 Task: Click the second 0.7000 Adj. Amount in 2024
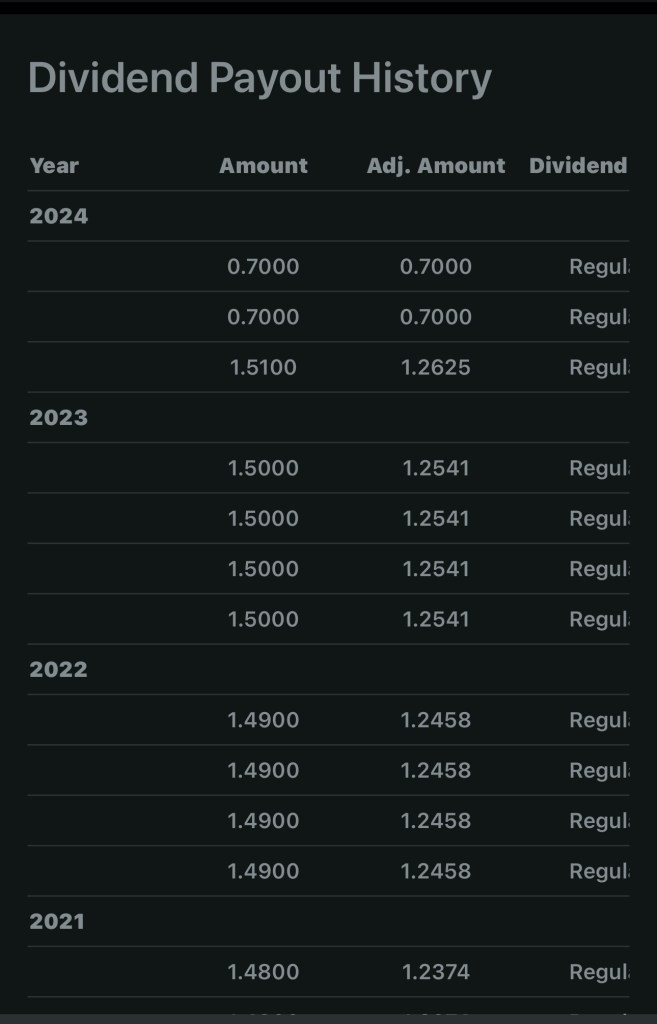click(436, 317)
